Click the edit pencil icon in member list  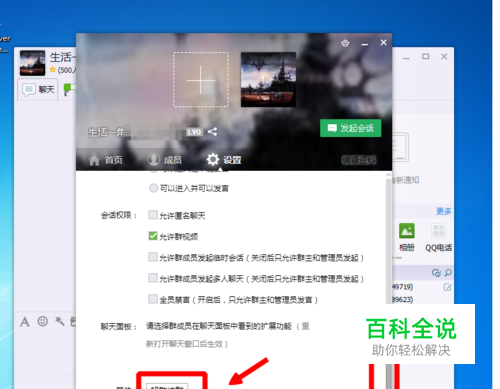pos(448,287)
